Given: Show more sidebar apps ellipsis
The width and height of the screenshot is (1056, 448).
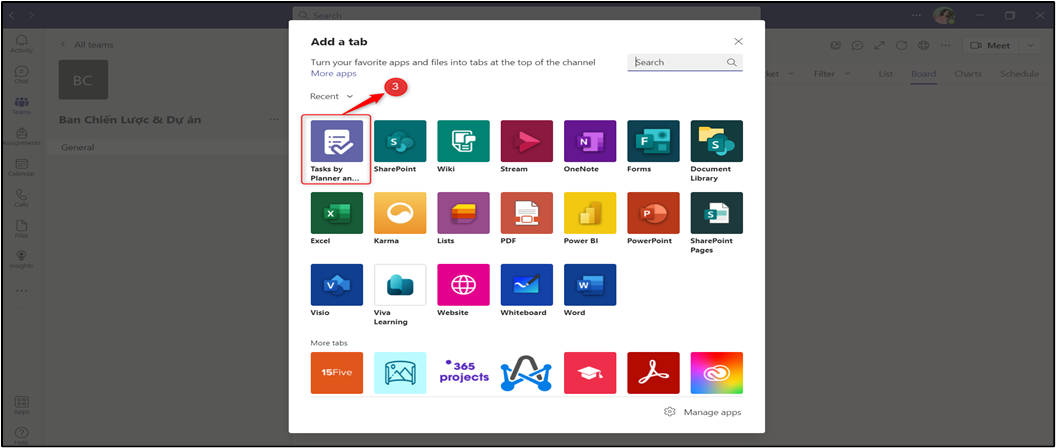Looking at the screenshot, I should click(22, 291).
